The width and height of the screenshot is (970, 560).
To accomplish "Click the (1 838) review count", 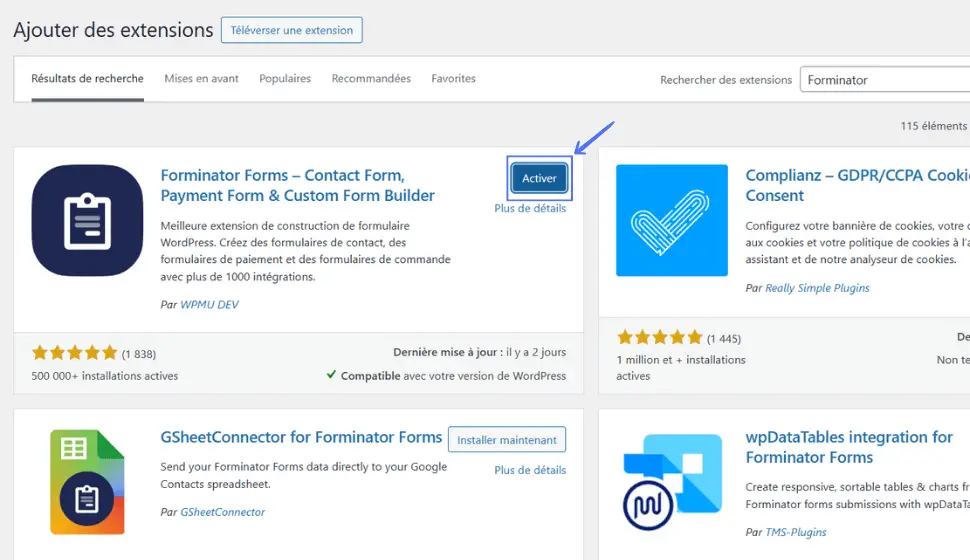I will click(x=139, y=354).
